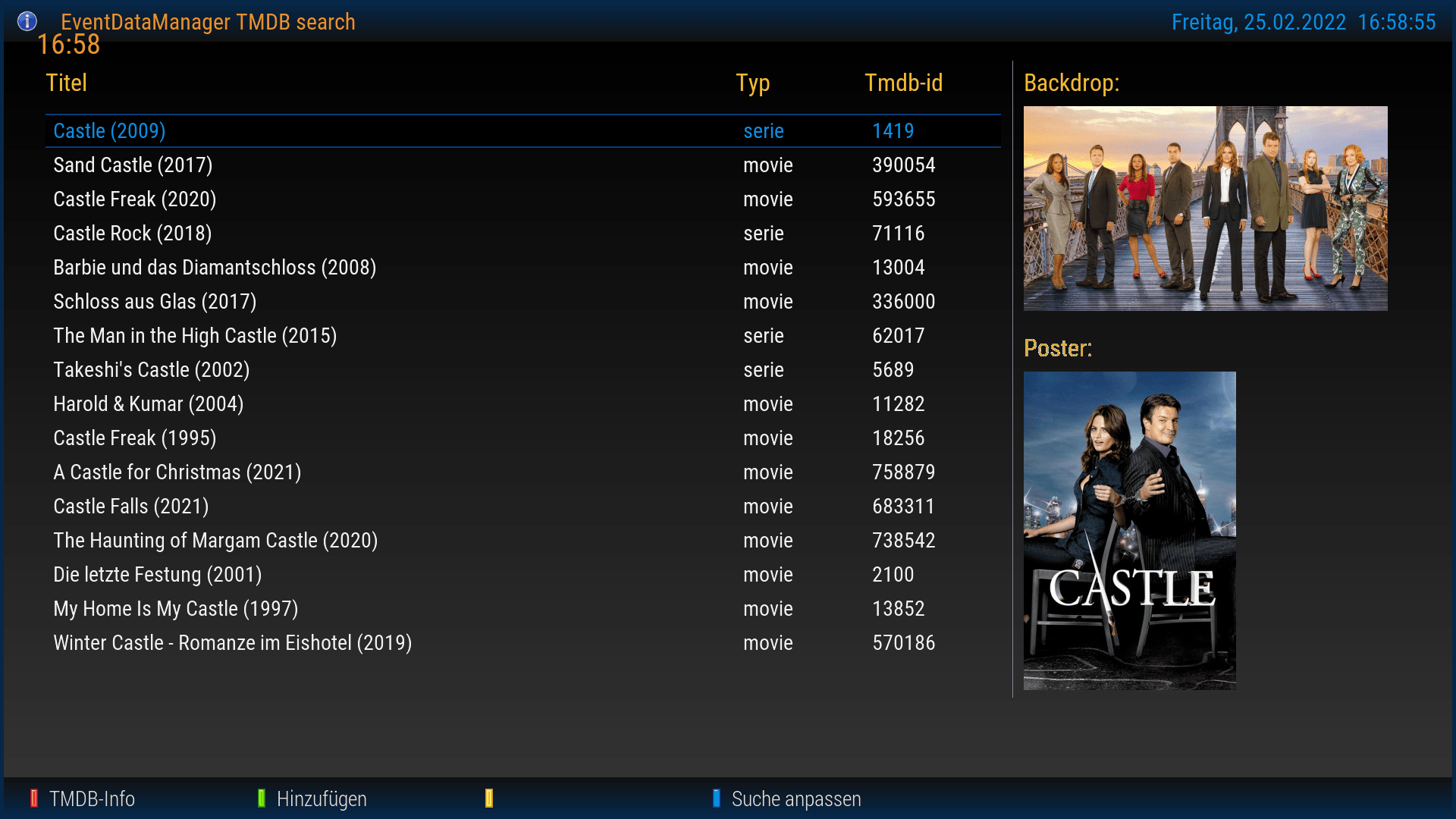Select Takeshi's Castle (2002) row
1456x819 pixels.
(x=152, y=370)
